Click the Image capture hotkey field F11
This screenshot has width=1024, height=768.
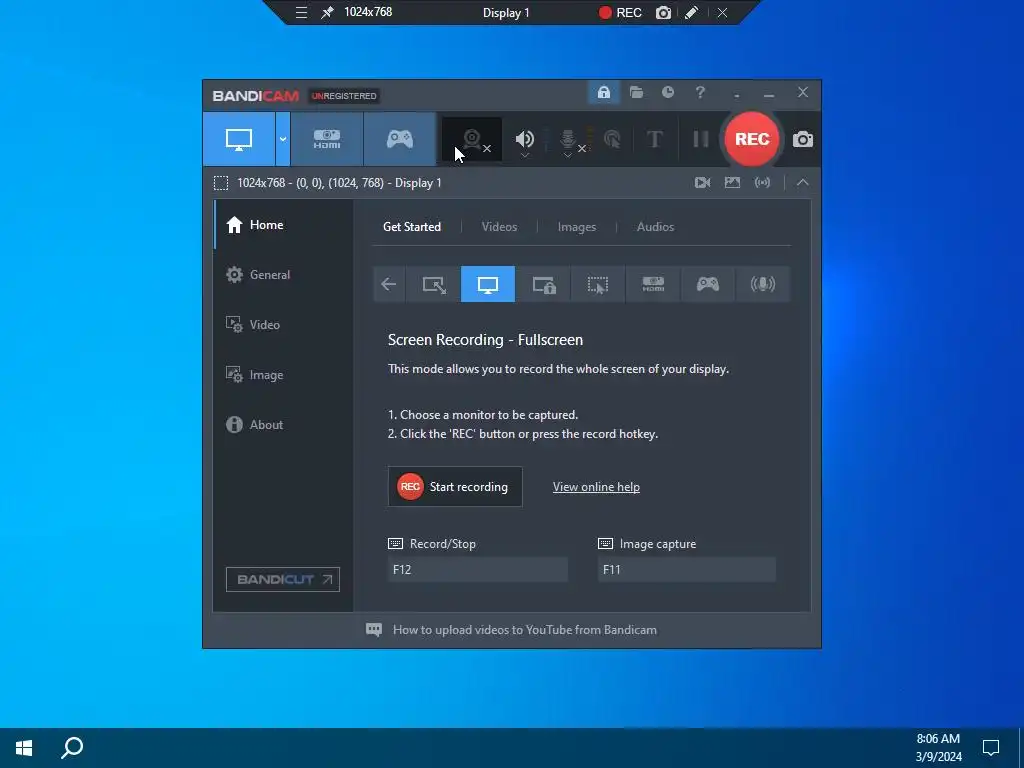pos(687,569)
